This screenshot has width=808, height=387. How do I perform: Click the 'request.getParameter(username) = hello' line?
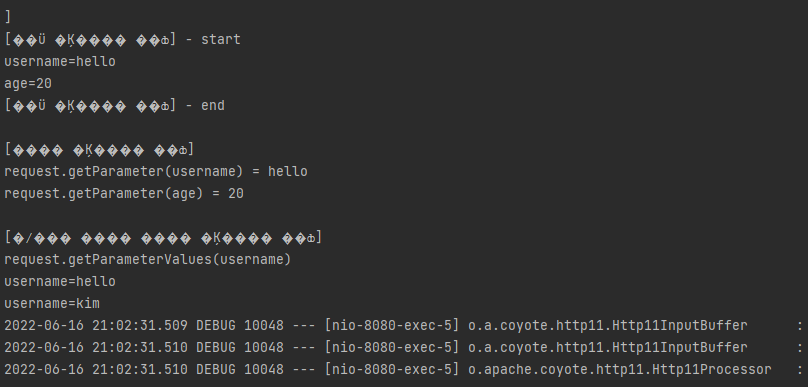tap(156, 172)
